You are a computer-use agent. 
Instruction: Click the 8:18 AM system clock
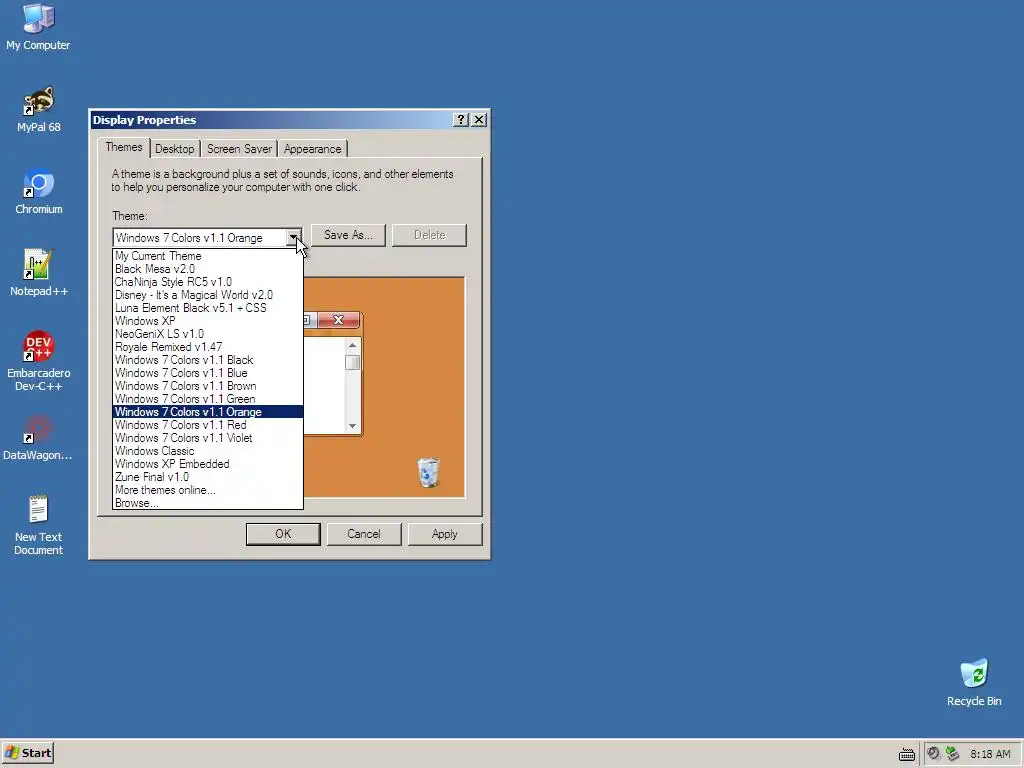[989, 754]
